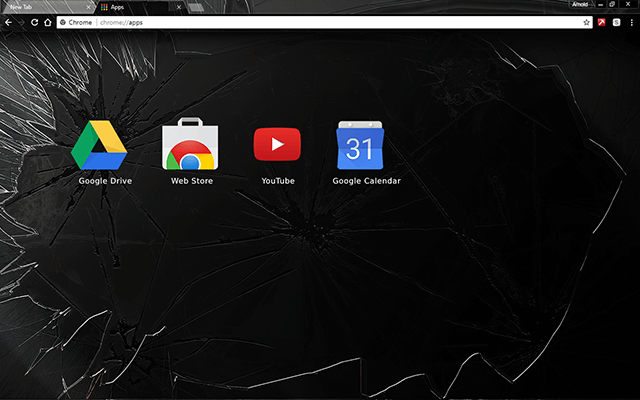Bookmark this page with the star
This screenshot has width=640, height=400.
pos(587,22)
